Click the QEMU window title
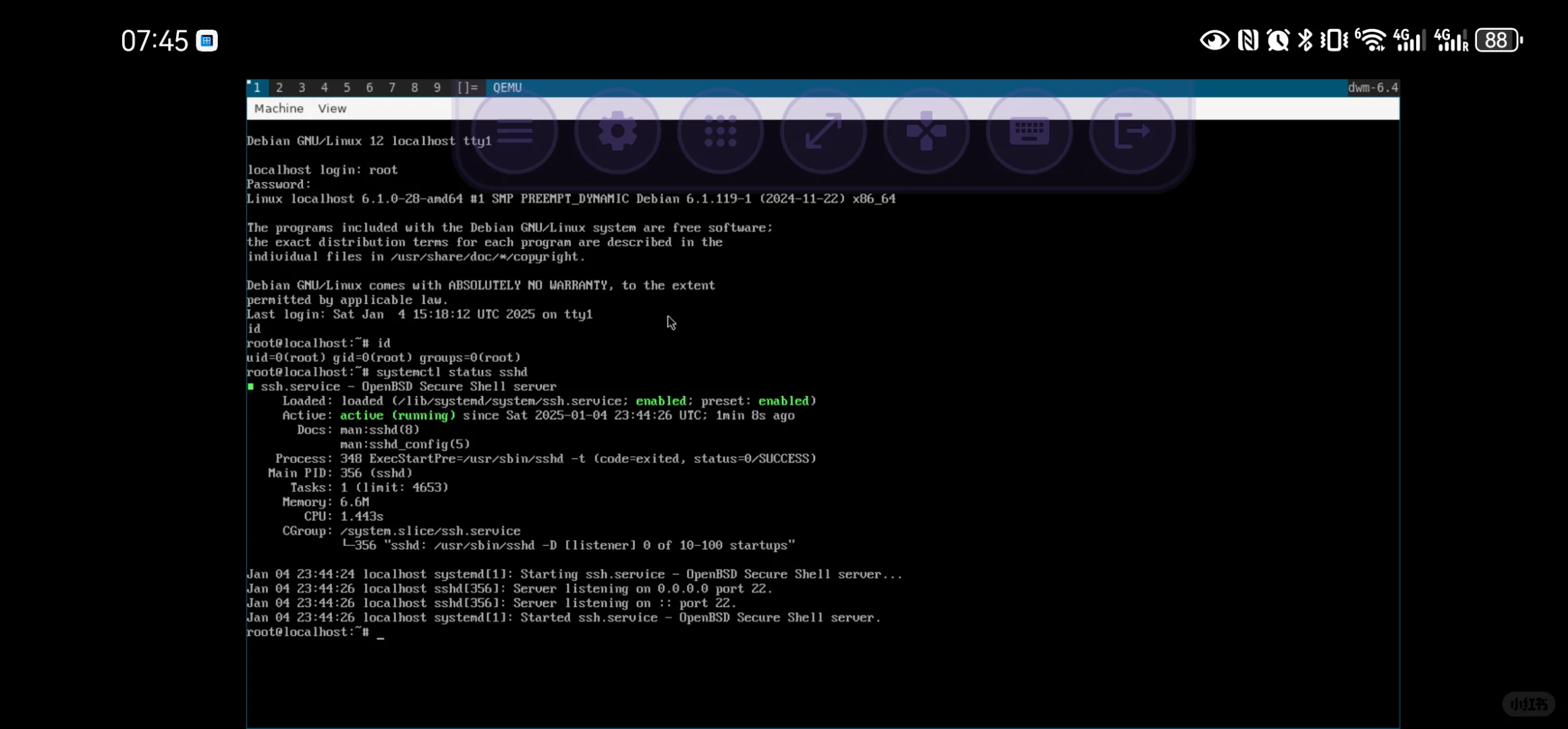The height and width of the screenshot is (729, 1568). [x=507, y=88]
